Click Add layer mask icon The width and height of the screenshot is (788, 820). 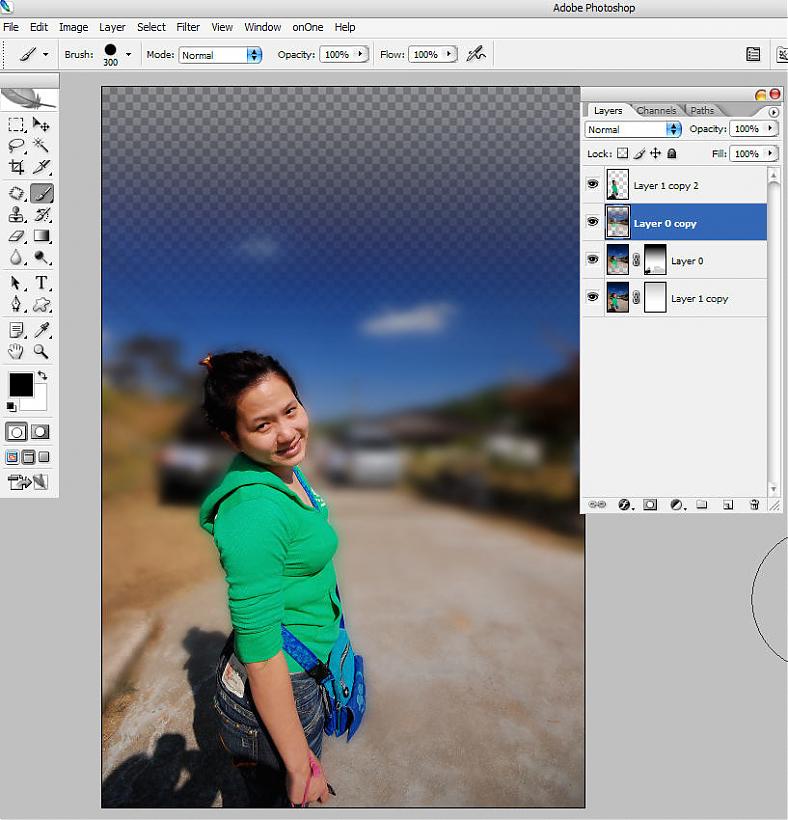[650, 505]
